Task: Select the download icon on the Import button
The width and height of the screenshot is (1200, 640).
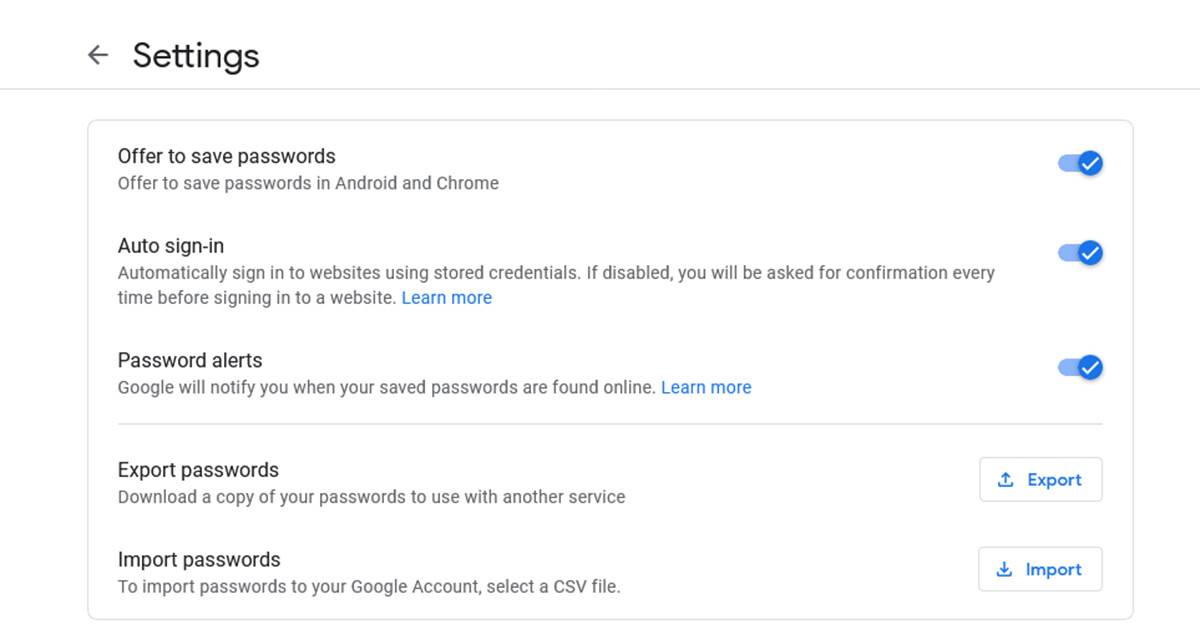Action: tap(1003, 569)
